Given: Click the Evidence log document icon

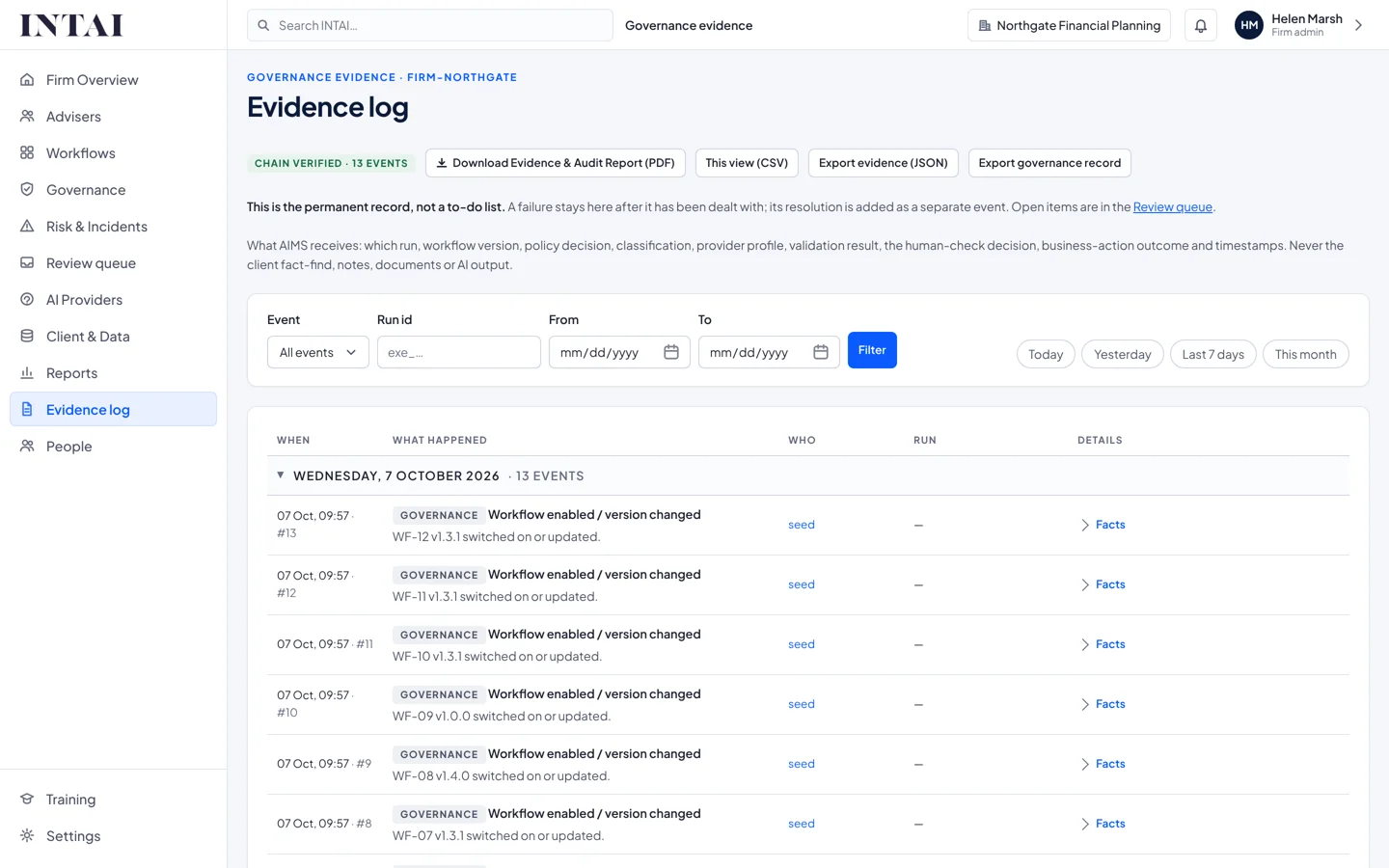Looking at the screenshot, I should (27, 410).
